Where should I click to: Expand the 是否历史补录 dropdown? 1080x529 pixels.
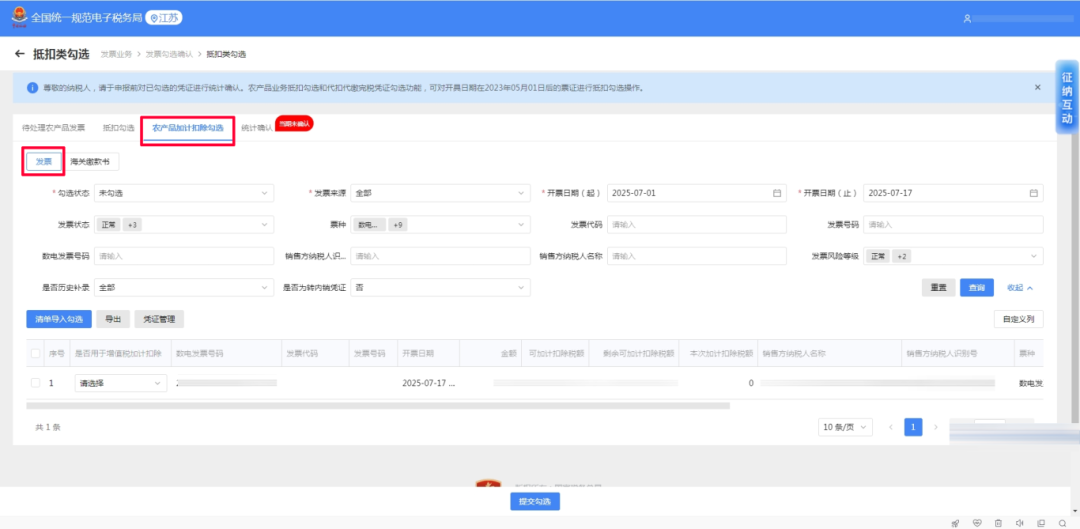[x=184, y=287]
